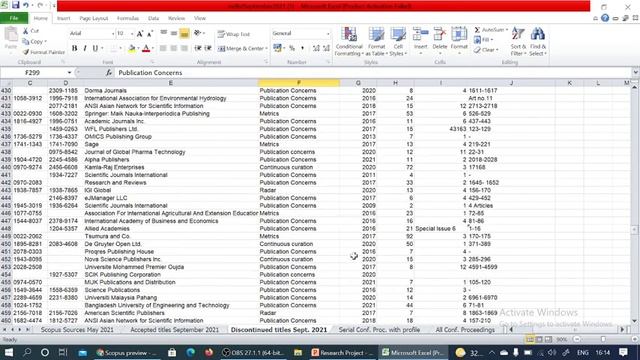
Task: Toggle top align
Action: (x=164, y=33)
